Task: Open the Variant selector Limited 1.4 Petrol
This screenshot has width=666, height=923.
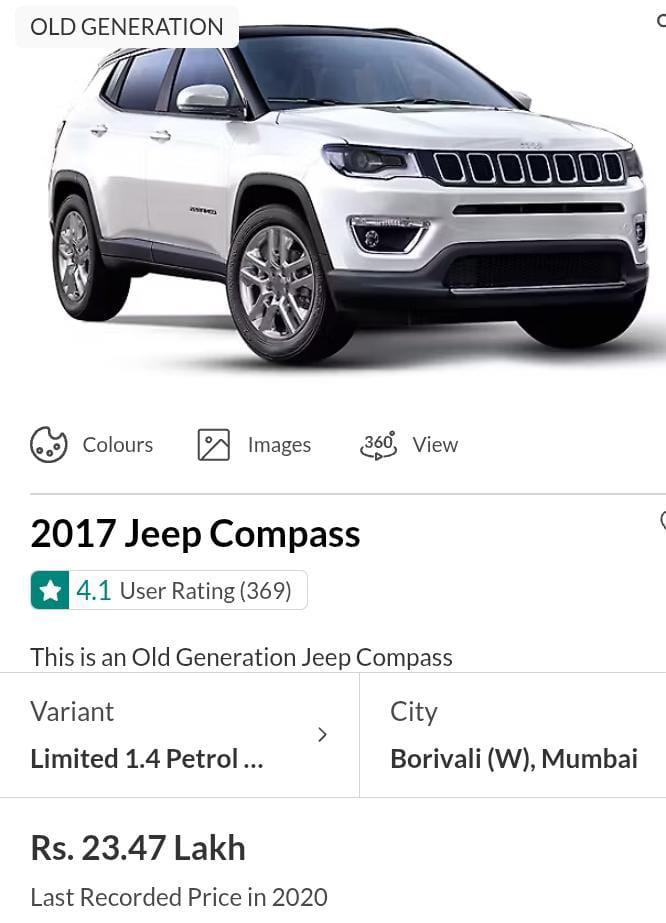Action: click(x=179, y=735)
